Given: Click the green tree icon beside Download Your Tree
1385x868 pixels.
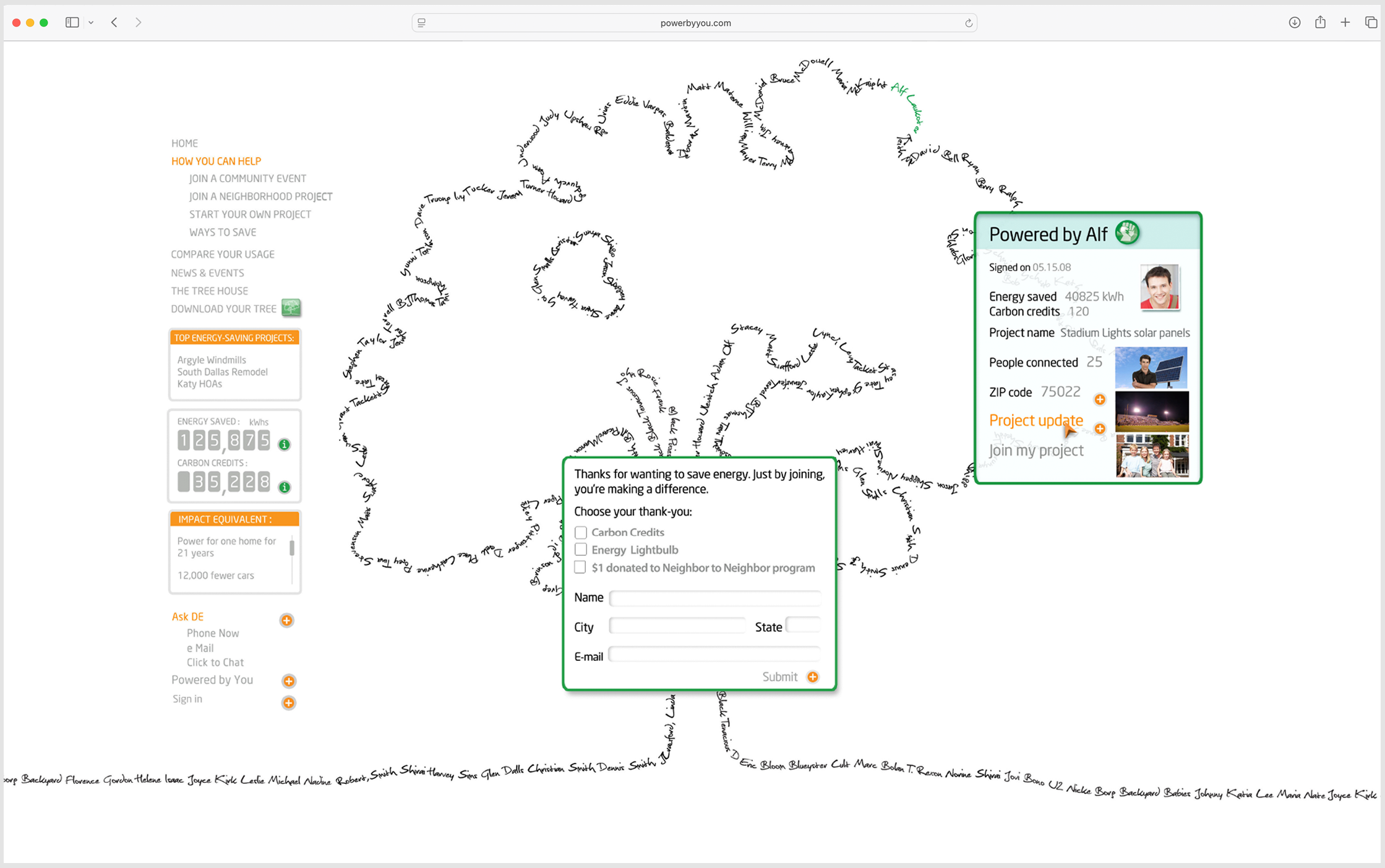Looking at the screenshot, I should [x=291, y=307].
